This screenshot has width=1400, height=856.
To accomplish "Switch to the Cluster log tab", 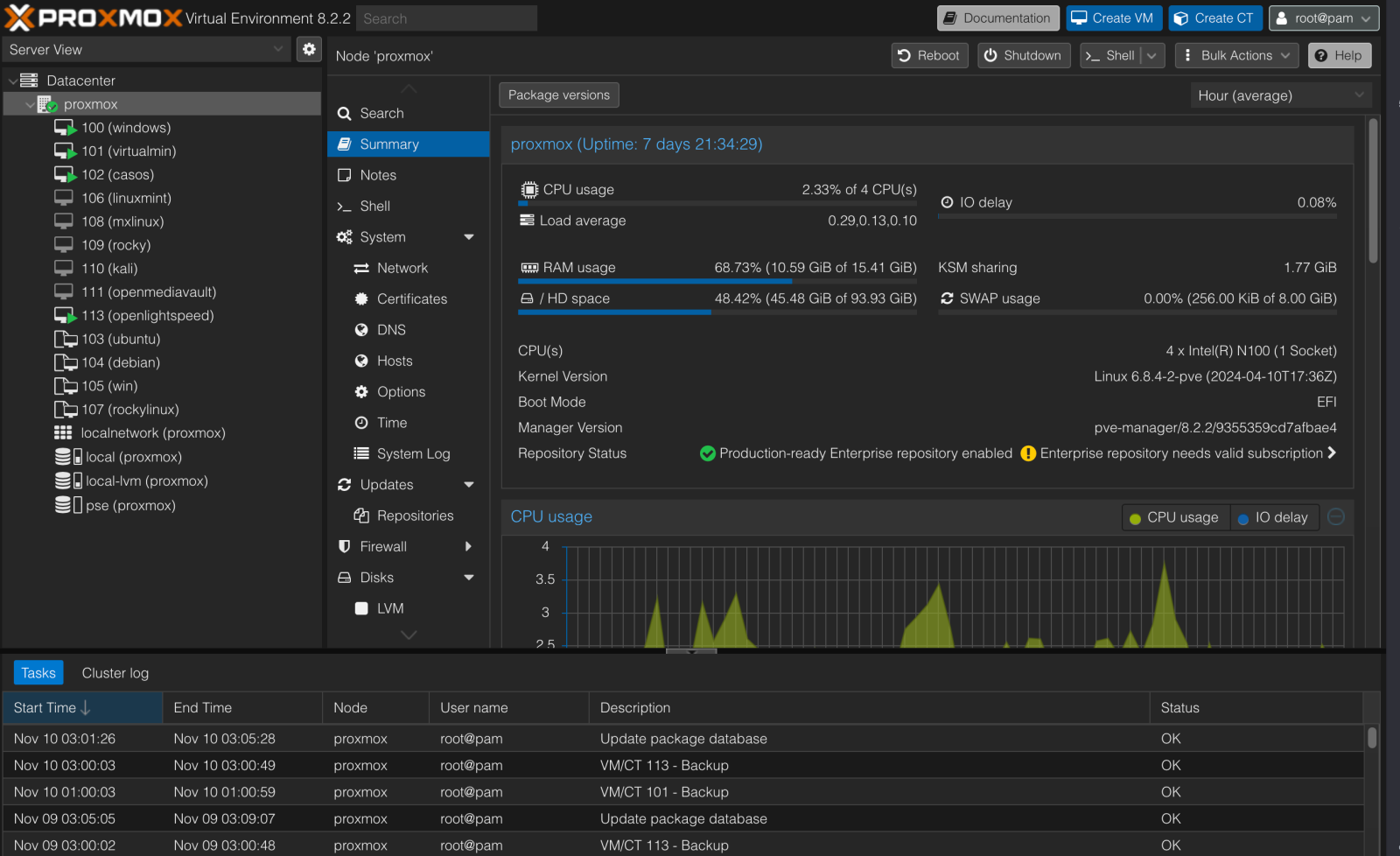I will tap(115, 673).
